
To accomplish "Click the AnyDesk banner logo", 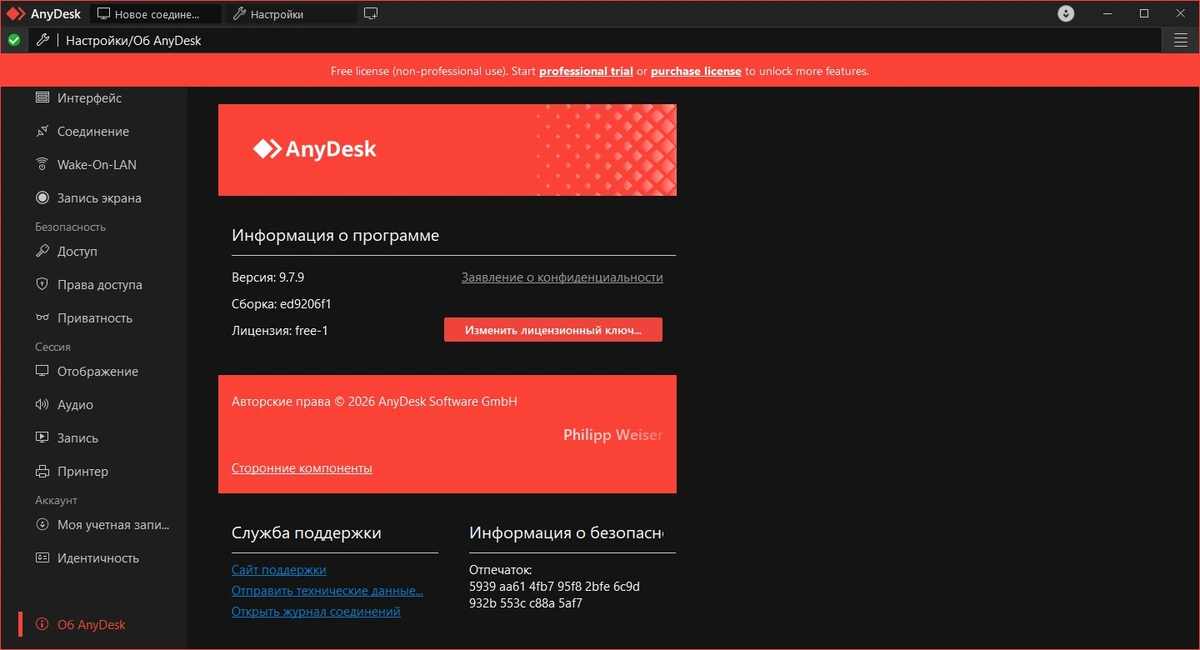I will point(315,149).
